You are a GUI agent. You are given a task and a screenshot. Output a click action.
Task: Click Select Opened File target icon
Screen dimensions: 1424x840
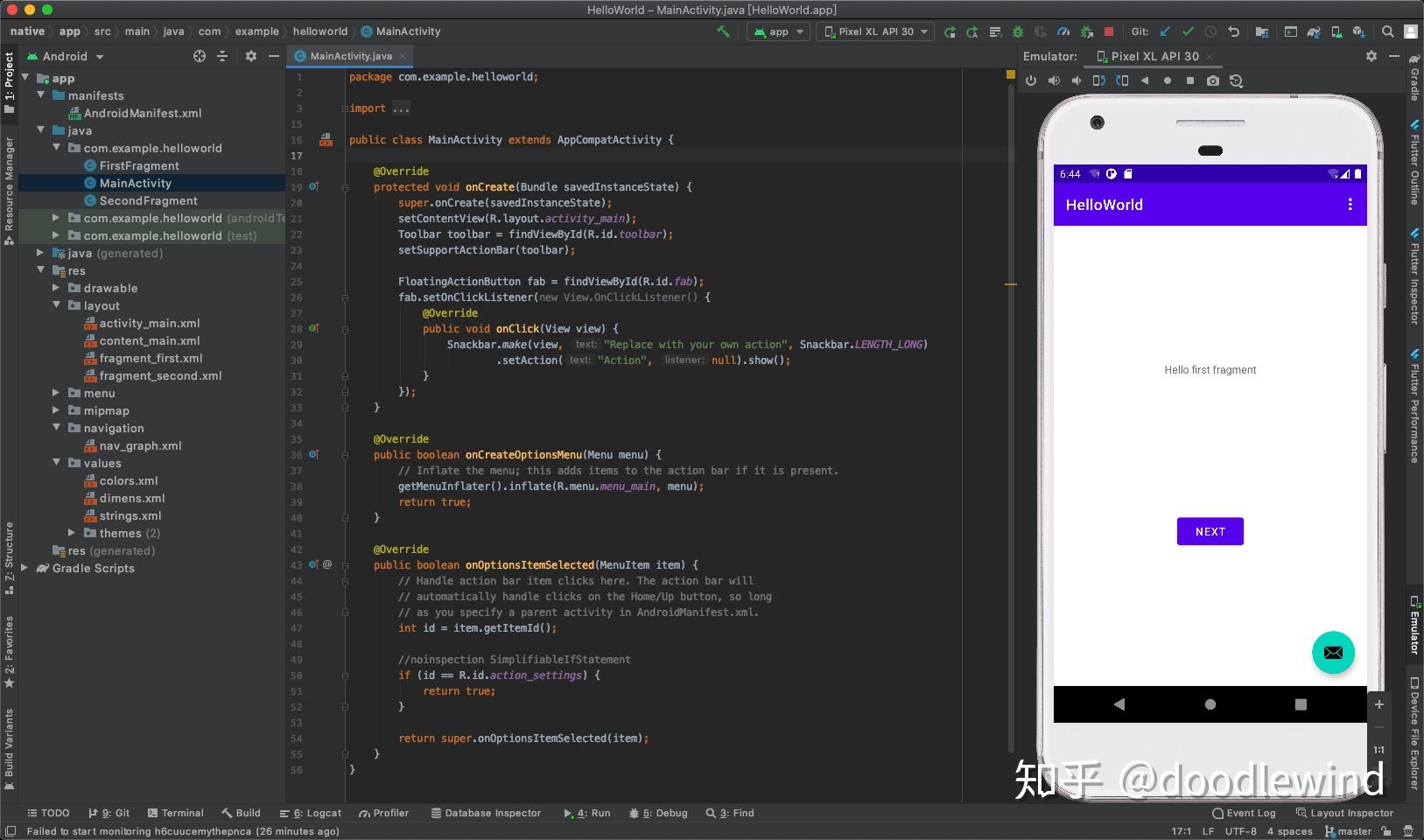(200, 56)
